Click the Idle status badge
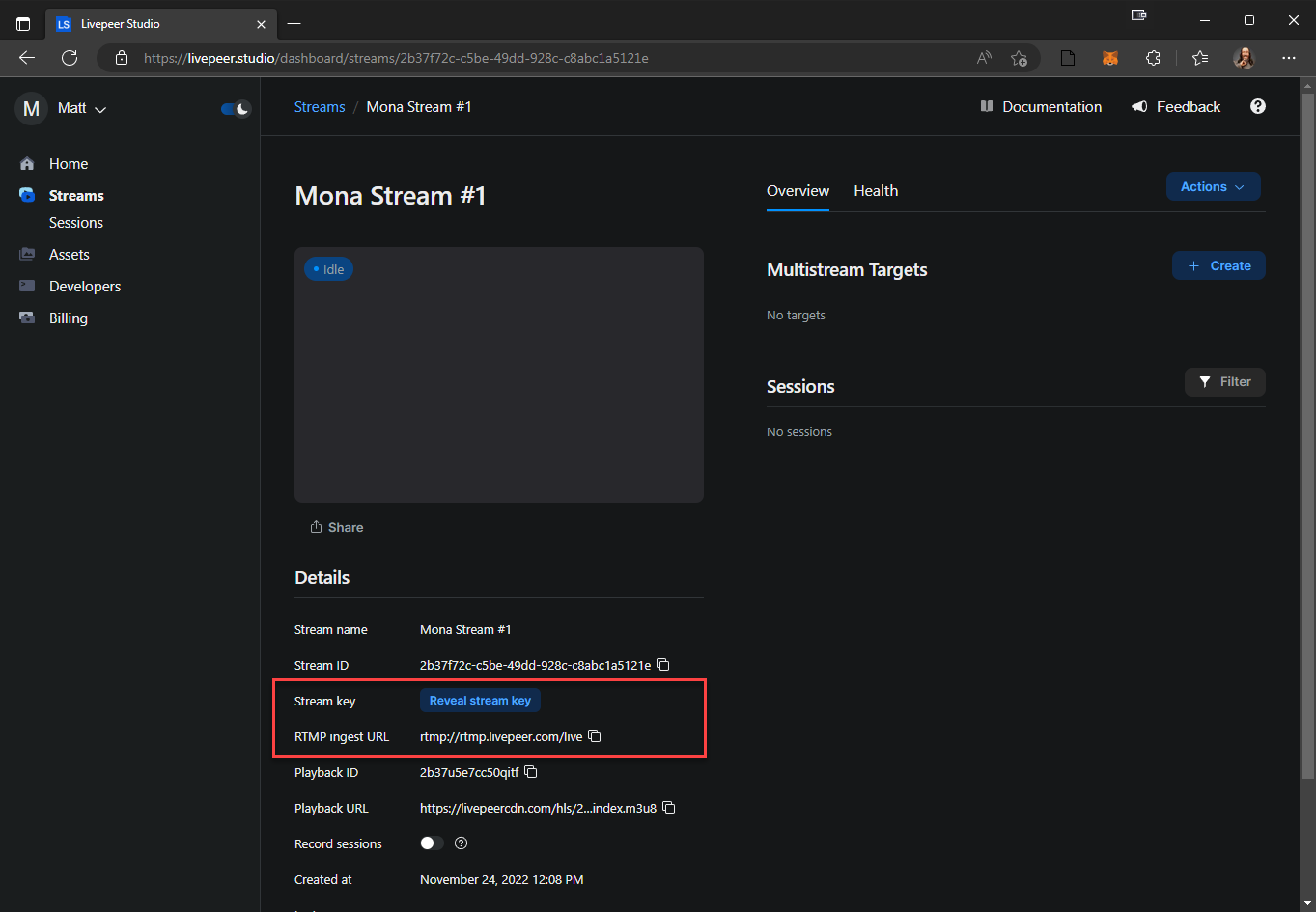The height and width of the screenshot is (912, 1316). point(329,269)
